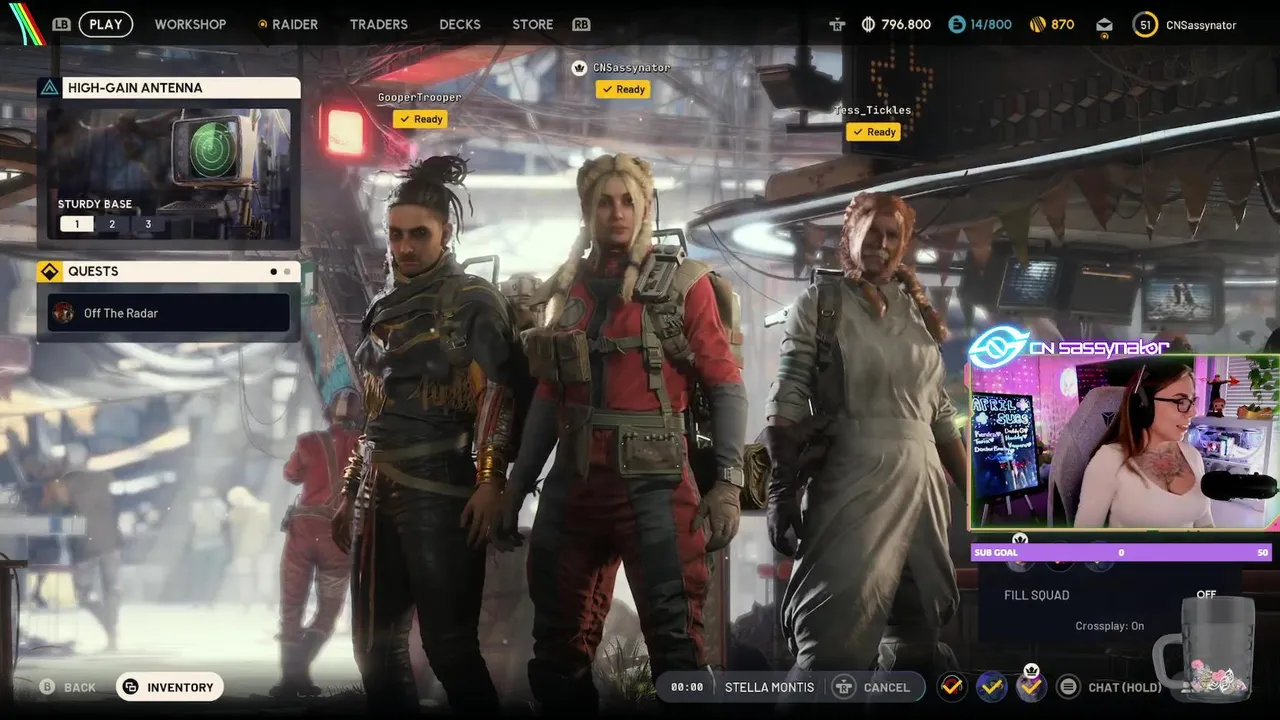Open the PLAY tab
Image resolution: width=1280 pixels, height=720 pixels.
coord(106,24)
